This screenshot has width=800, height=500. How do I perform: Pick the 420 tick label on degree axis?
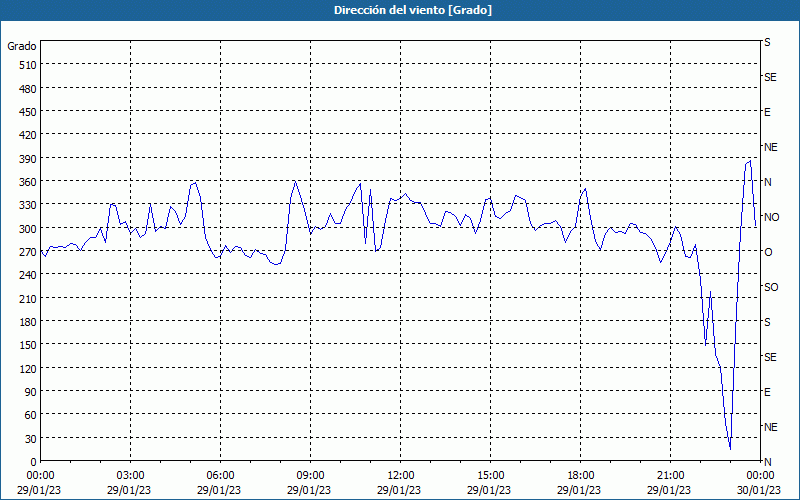point(28,135)
